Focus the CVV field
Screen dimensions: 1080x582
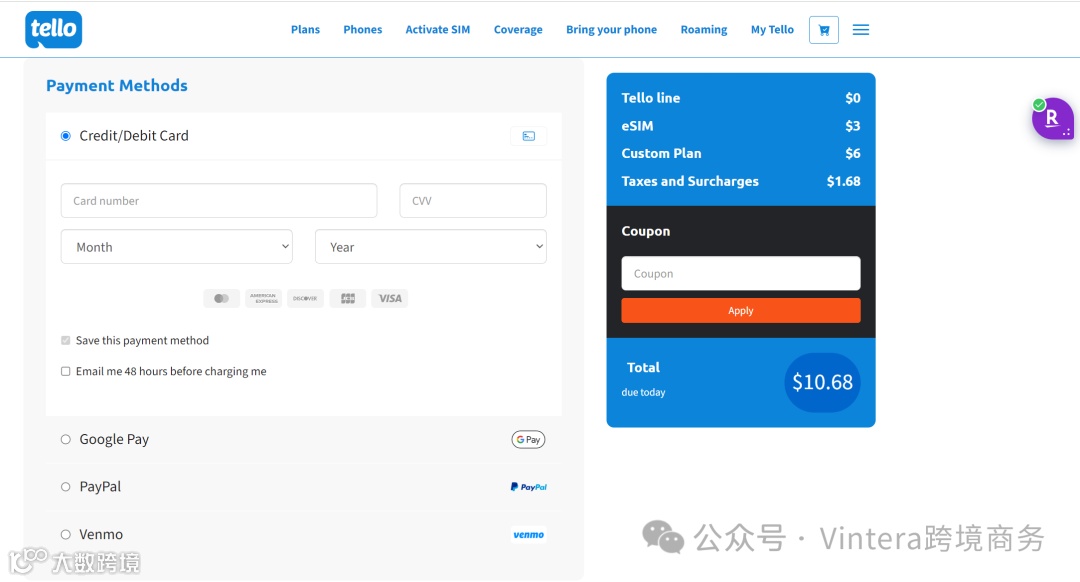pos(473,200)
